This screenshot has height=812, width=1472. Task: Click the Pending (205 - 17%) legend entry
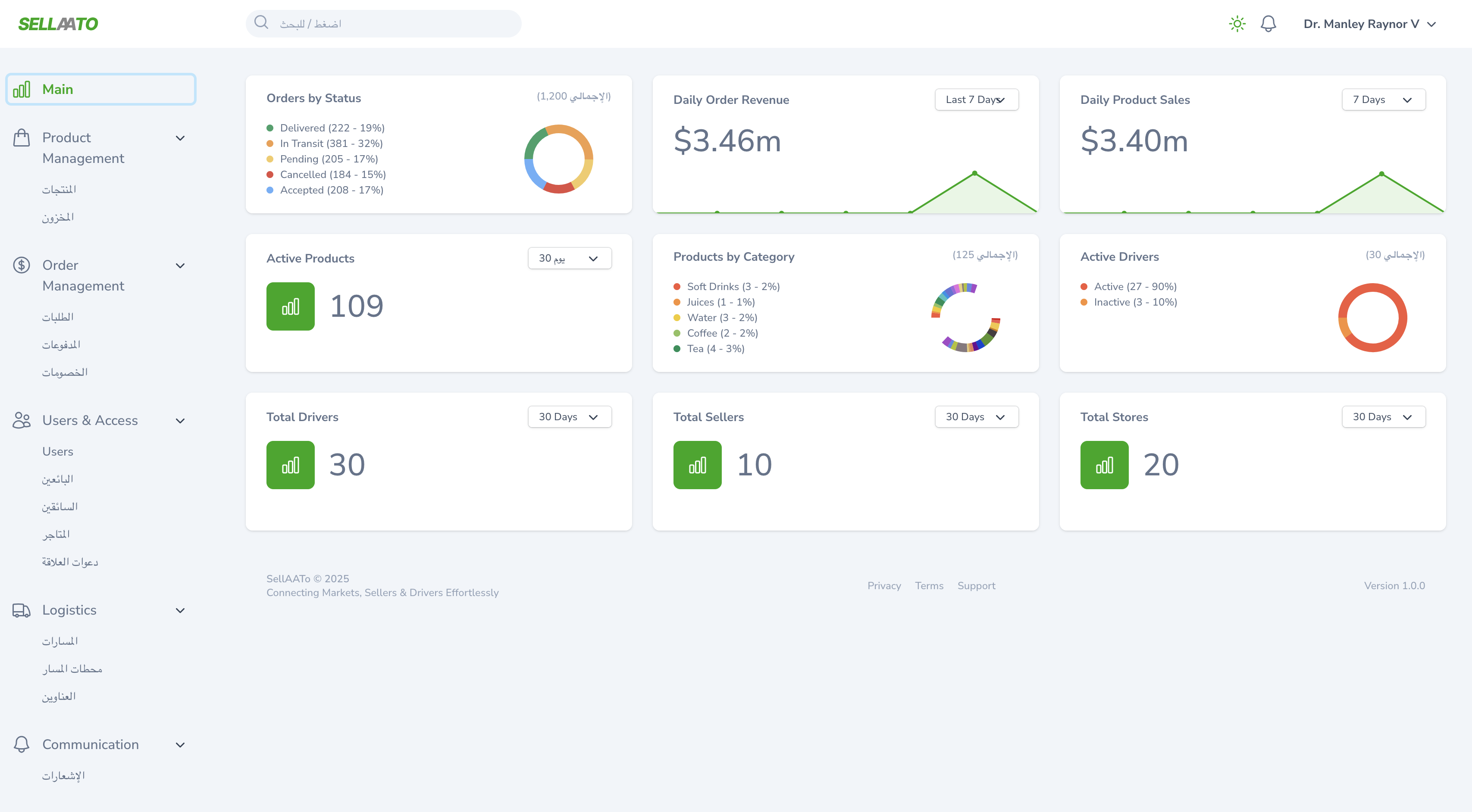[x=322, y=159]
